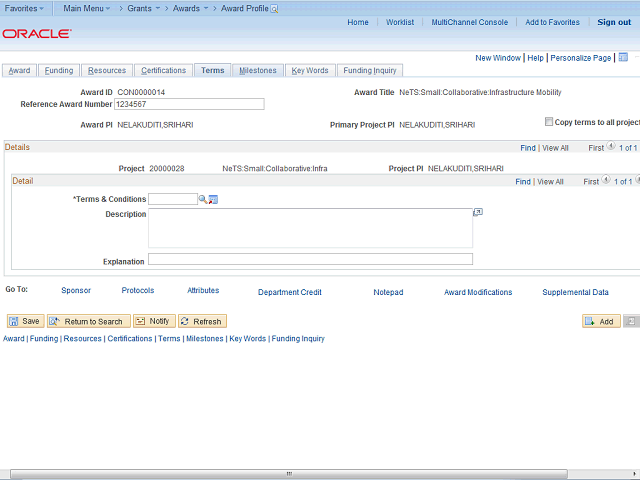Click the Oracle logo
The height and width of the screenshot is (480, 640).
pyautogui.click(x=37, y=33)
